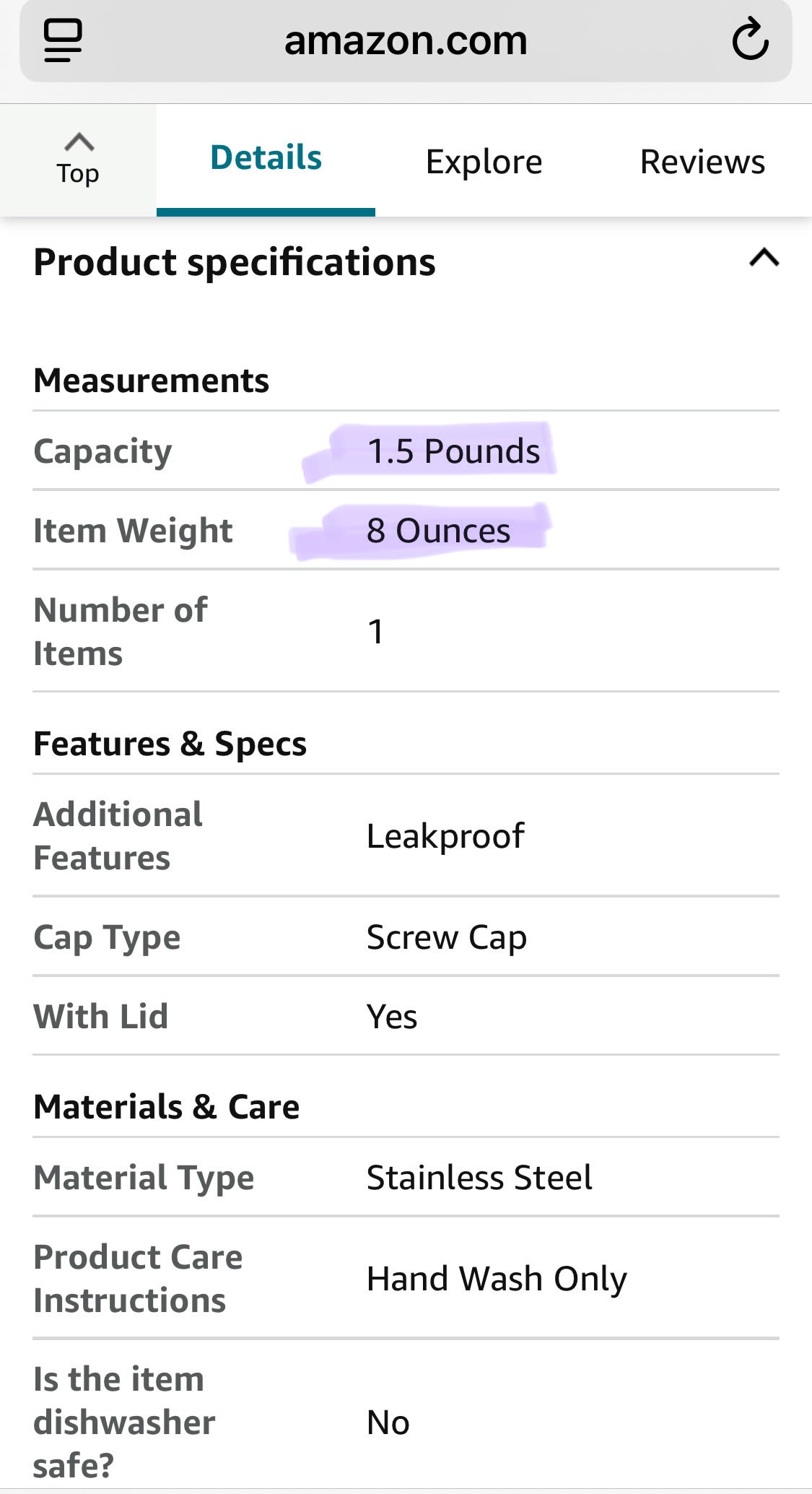Image resolution: width=812 pixels, height=1494 pixels.
Task: Go to the Reviews tab
Action: (702, 162)
